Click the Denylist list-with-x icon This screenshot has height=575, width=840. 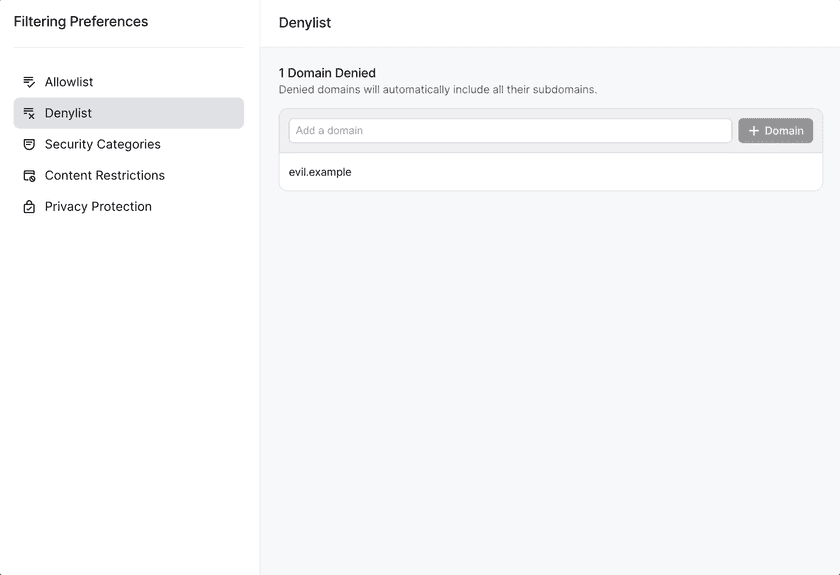[x=29, y=113]
